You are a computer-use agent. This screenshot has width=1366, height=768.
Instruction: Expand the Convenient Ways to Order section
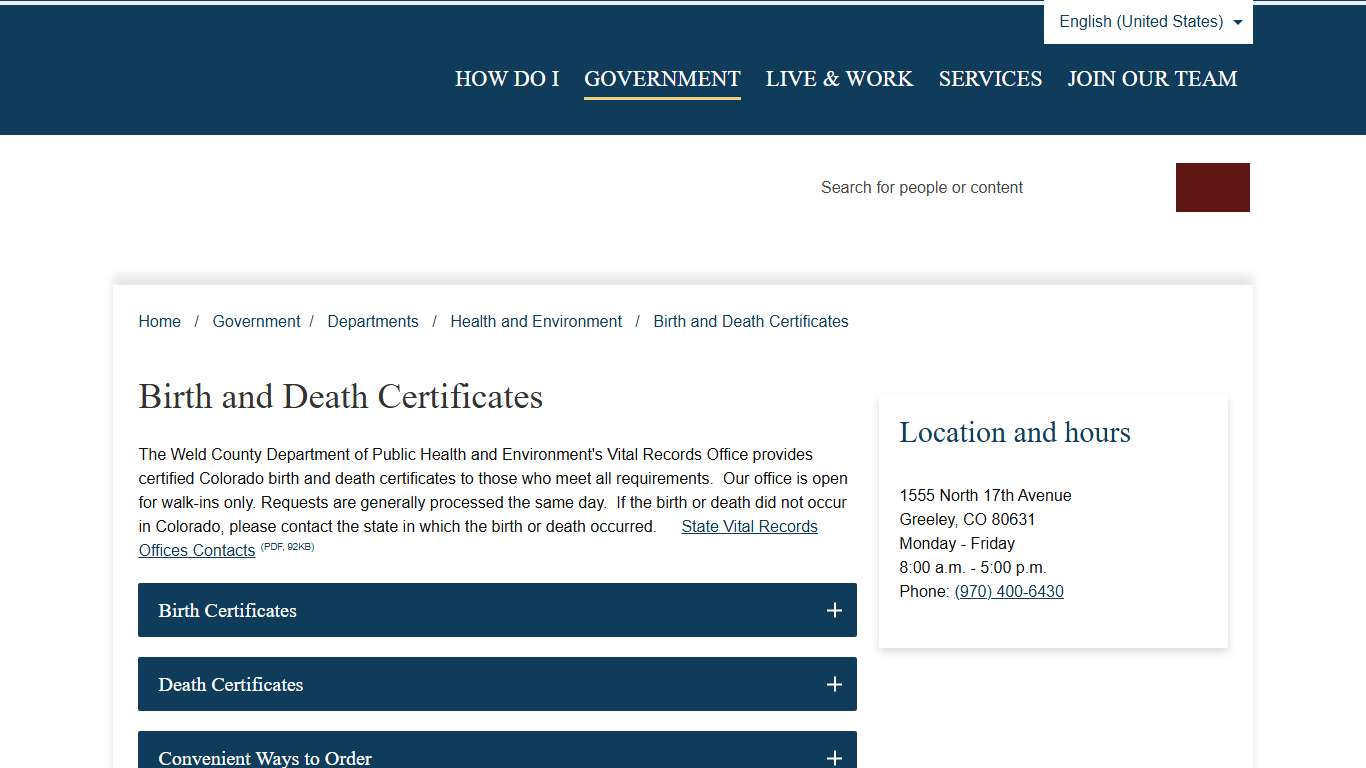497,758
